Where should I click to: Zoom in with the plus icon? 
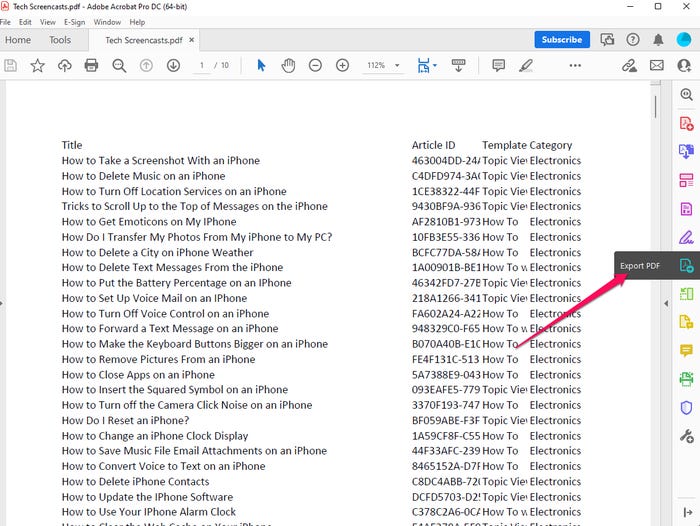342,66
